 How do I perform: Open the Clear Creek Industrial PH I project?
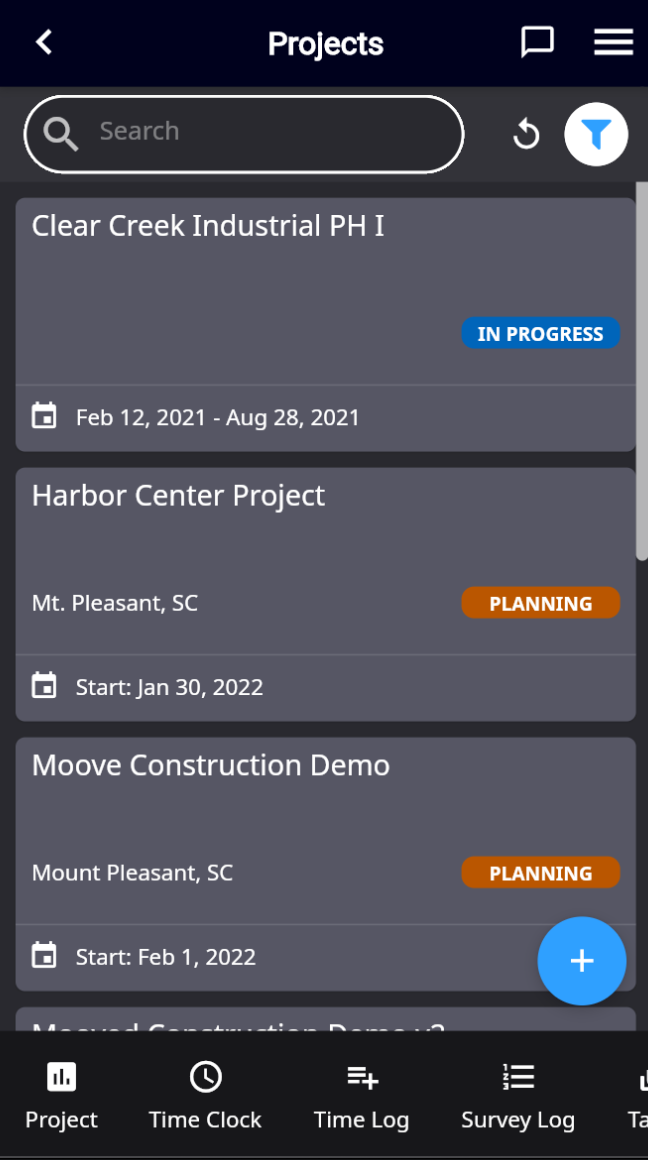[x=325, y=324]
